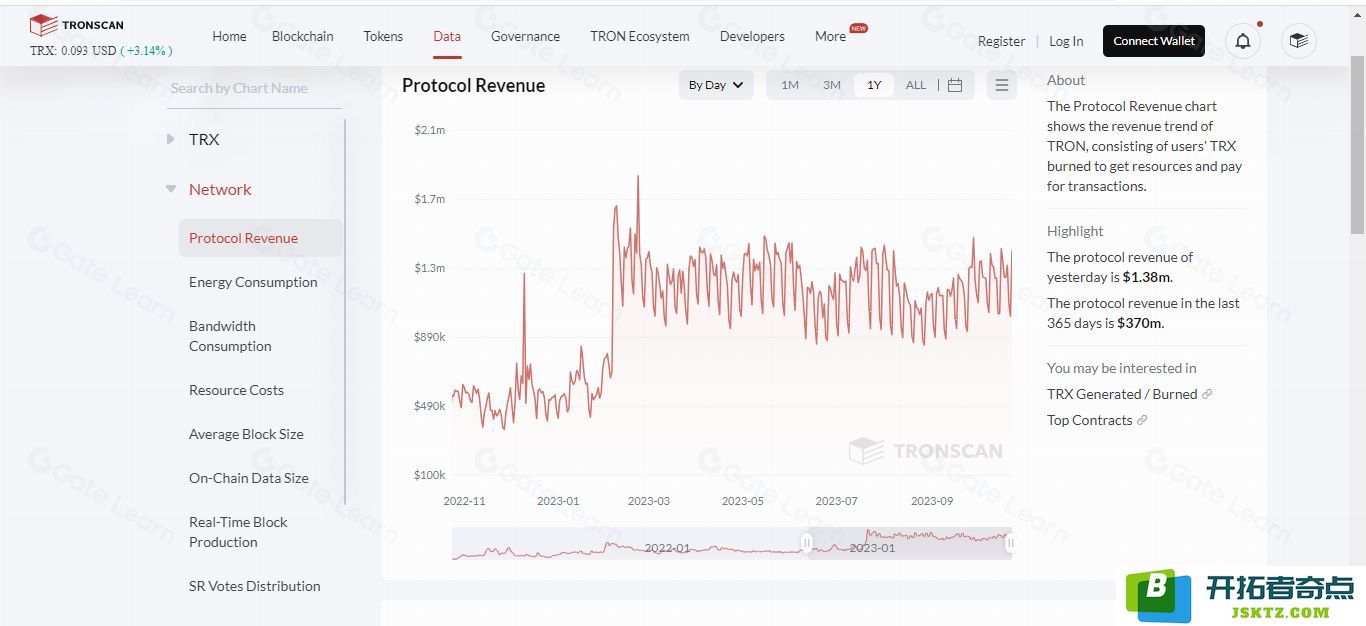Select Bandwidth Consumption in sidebar

tap(230, 336)
